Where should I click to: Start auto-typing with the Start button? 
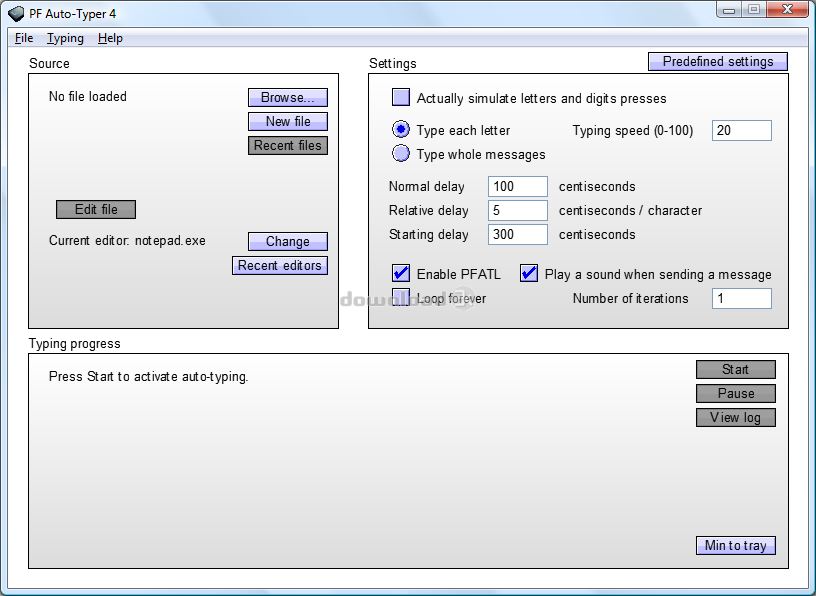[x=735, y=370]
